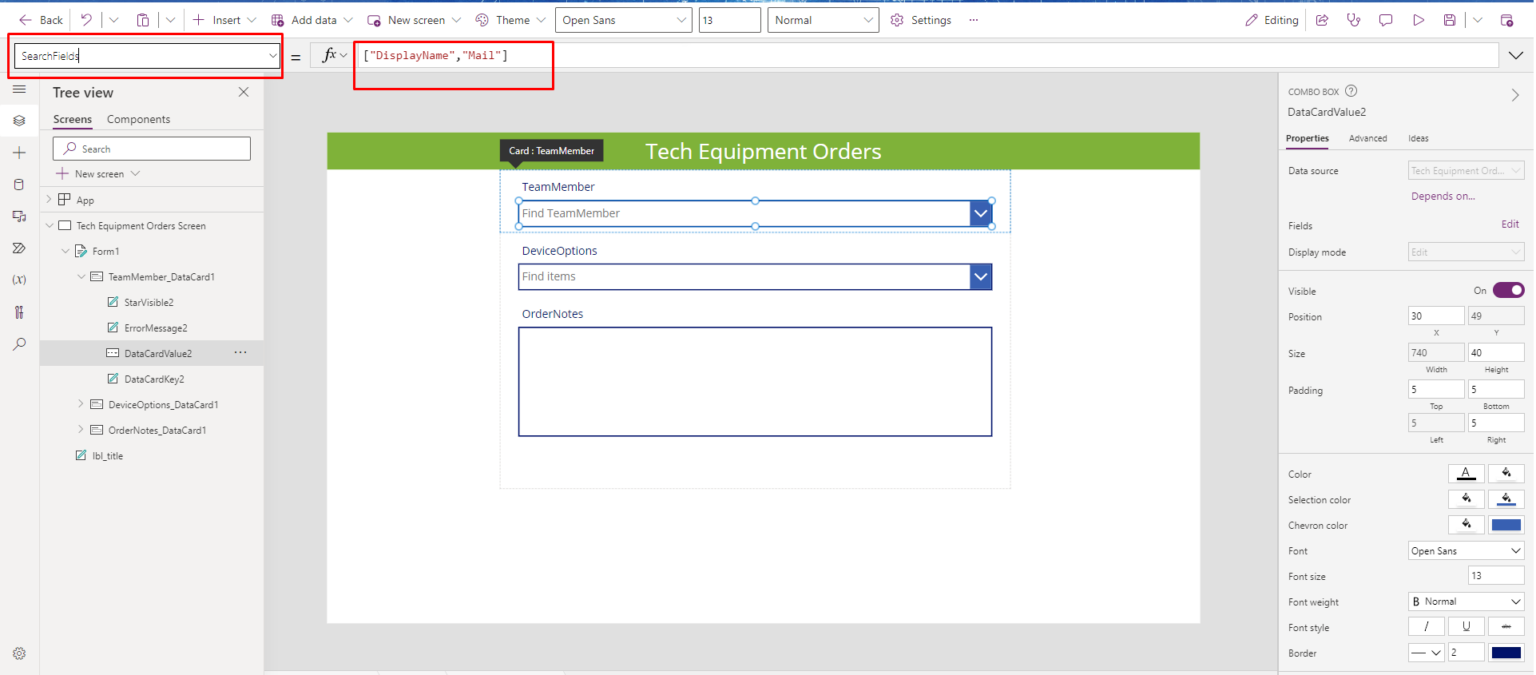The width and height of the screenshot is (1536, 675).
Task: Toggle underline font style in Properties
Action: point(1466,626)
